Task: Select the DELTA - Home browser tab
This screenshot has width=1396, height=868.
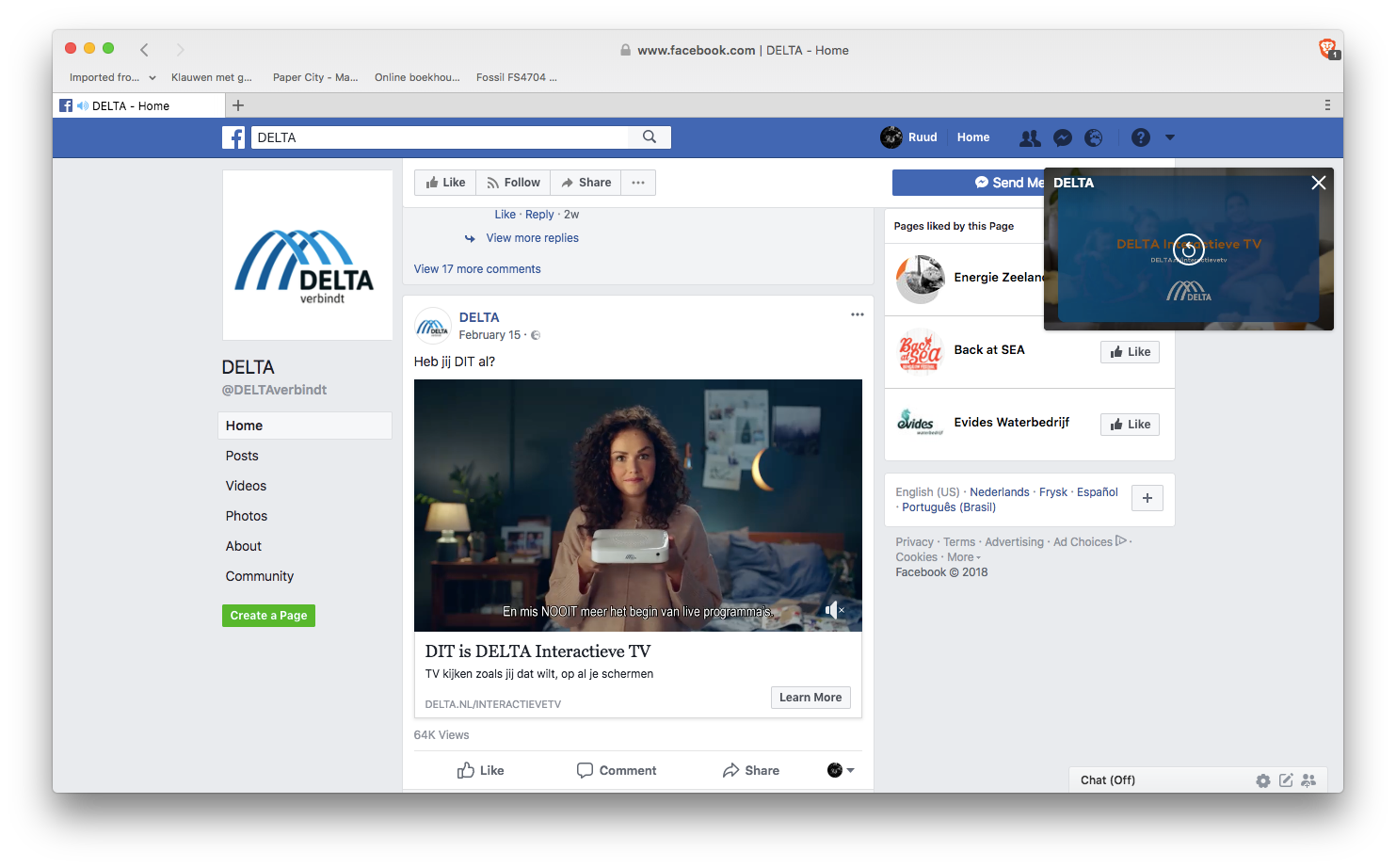Action: 139,105
